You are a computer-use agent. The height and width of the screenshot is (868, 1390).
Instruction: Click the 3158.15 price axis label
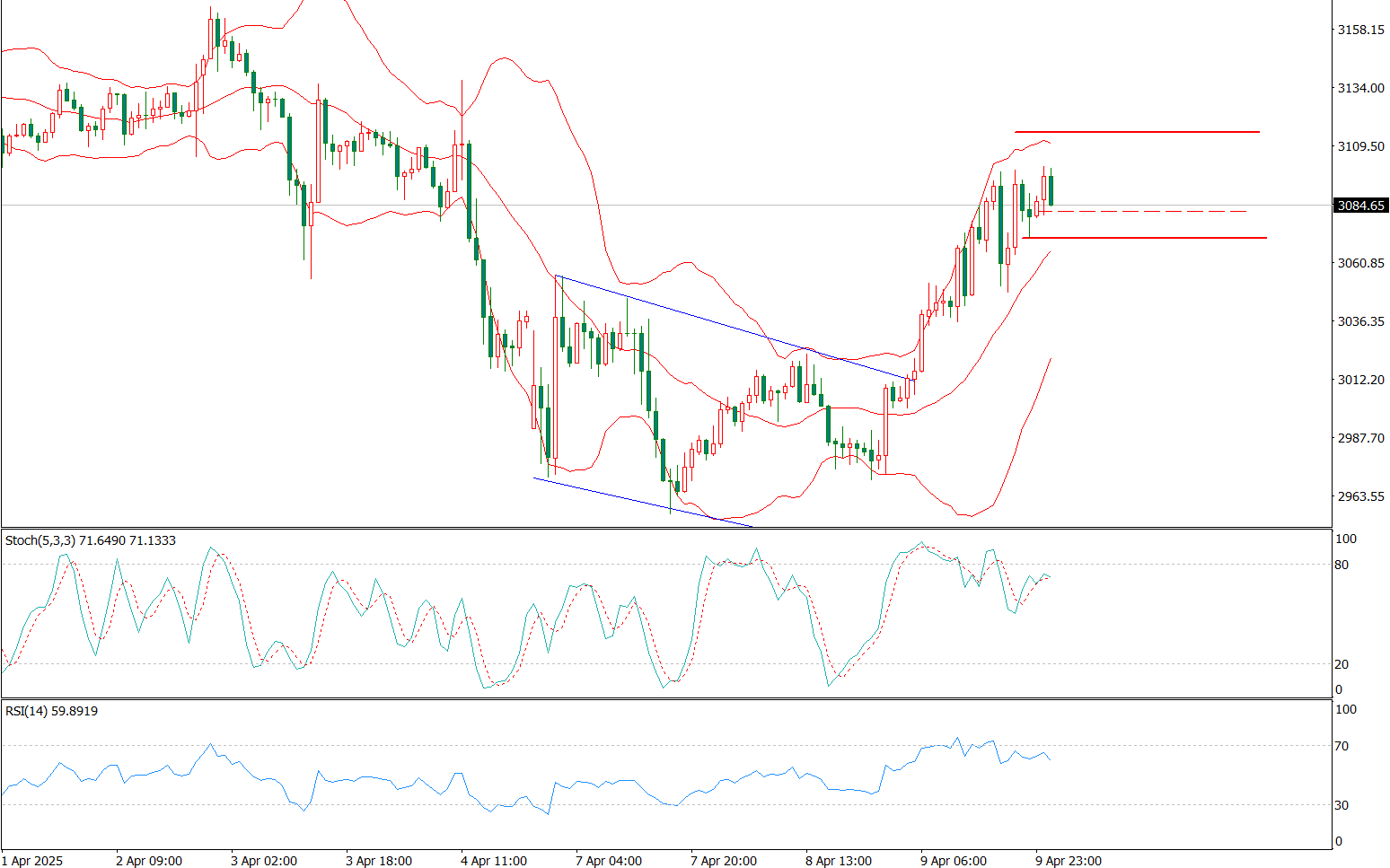click(1360, 30)
